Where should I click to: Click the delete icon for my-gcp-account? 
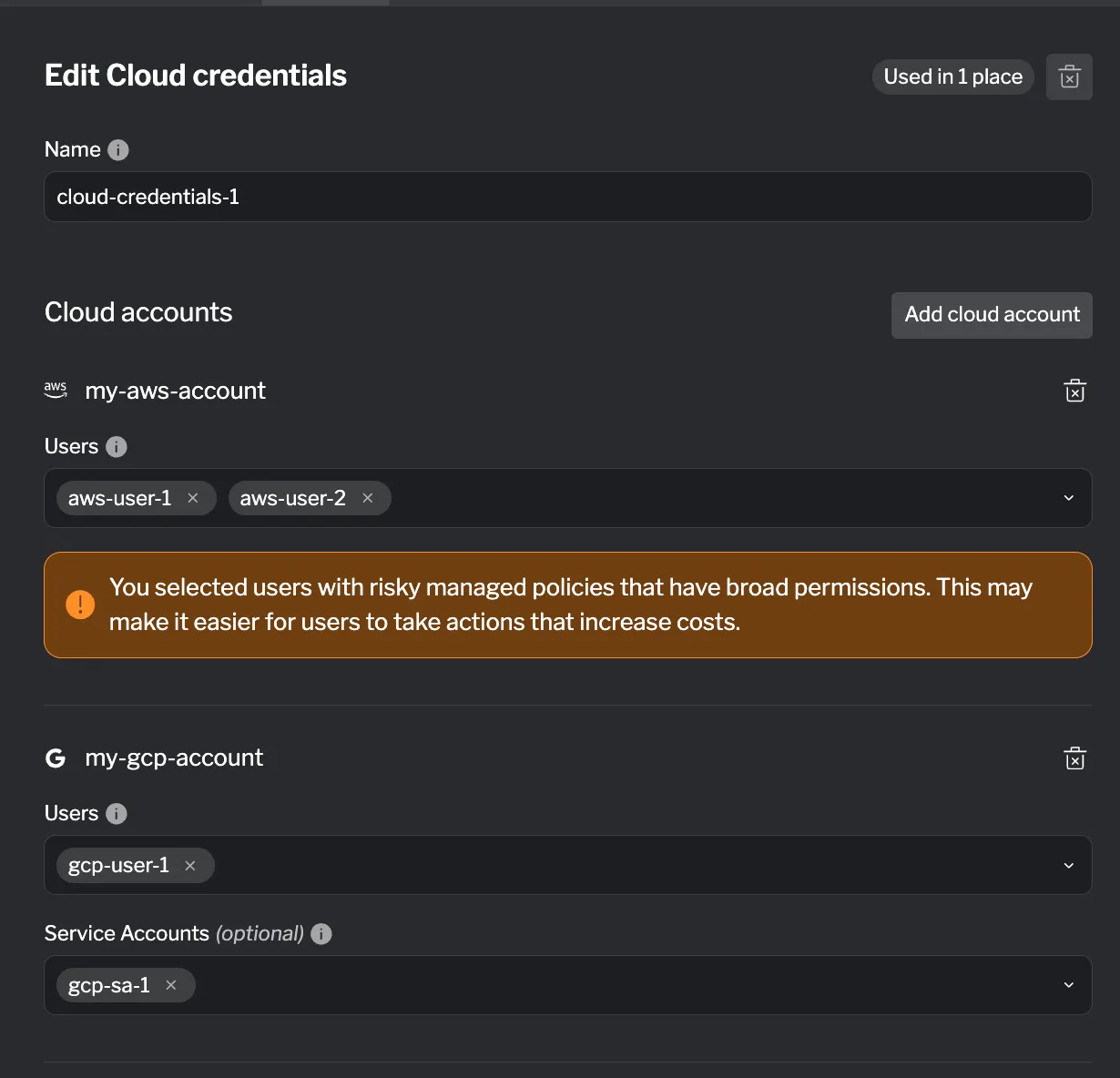[1075, 758]
